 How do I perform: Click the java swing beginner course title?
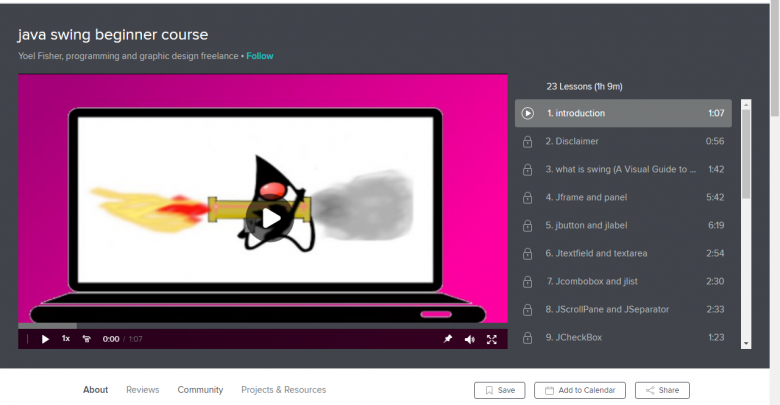point(113,35)
